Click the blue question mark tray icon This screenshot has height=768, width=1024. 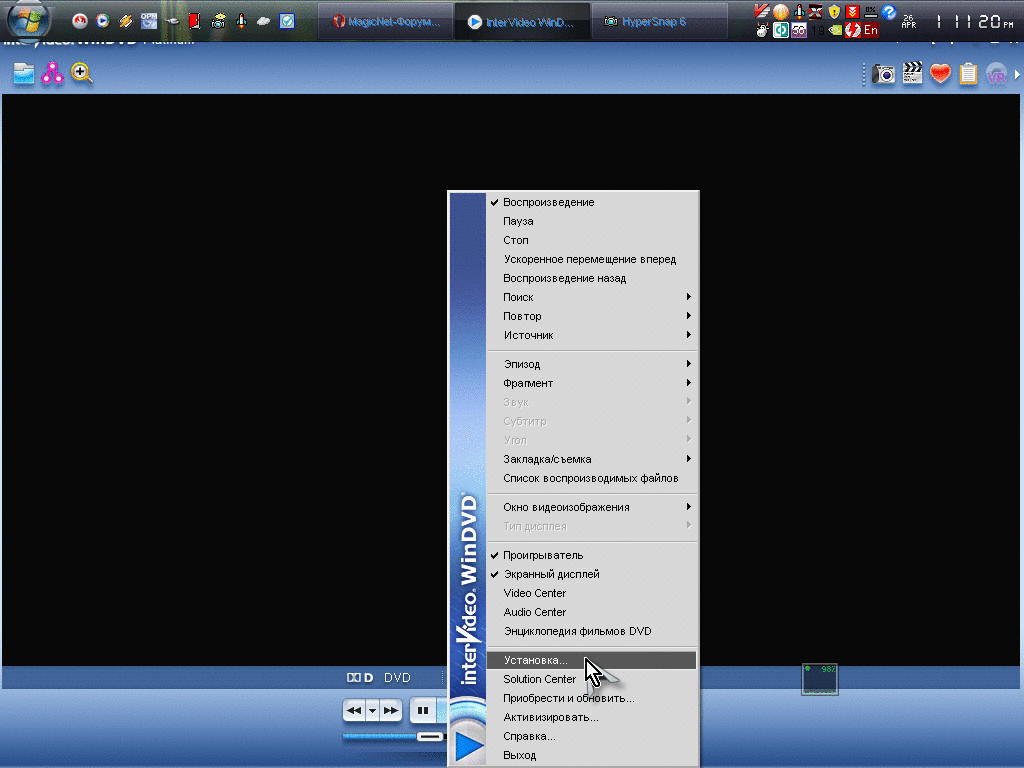pyautogui.click(x=889, y=11)
